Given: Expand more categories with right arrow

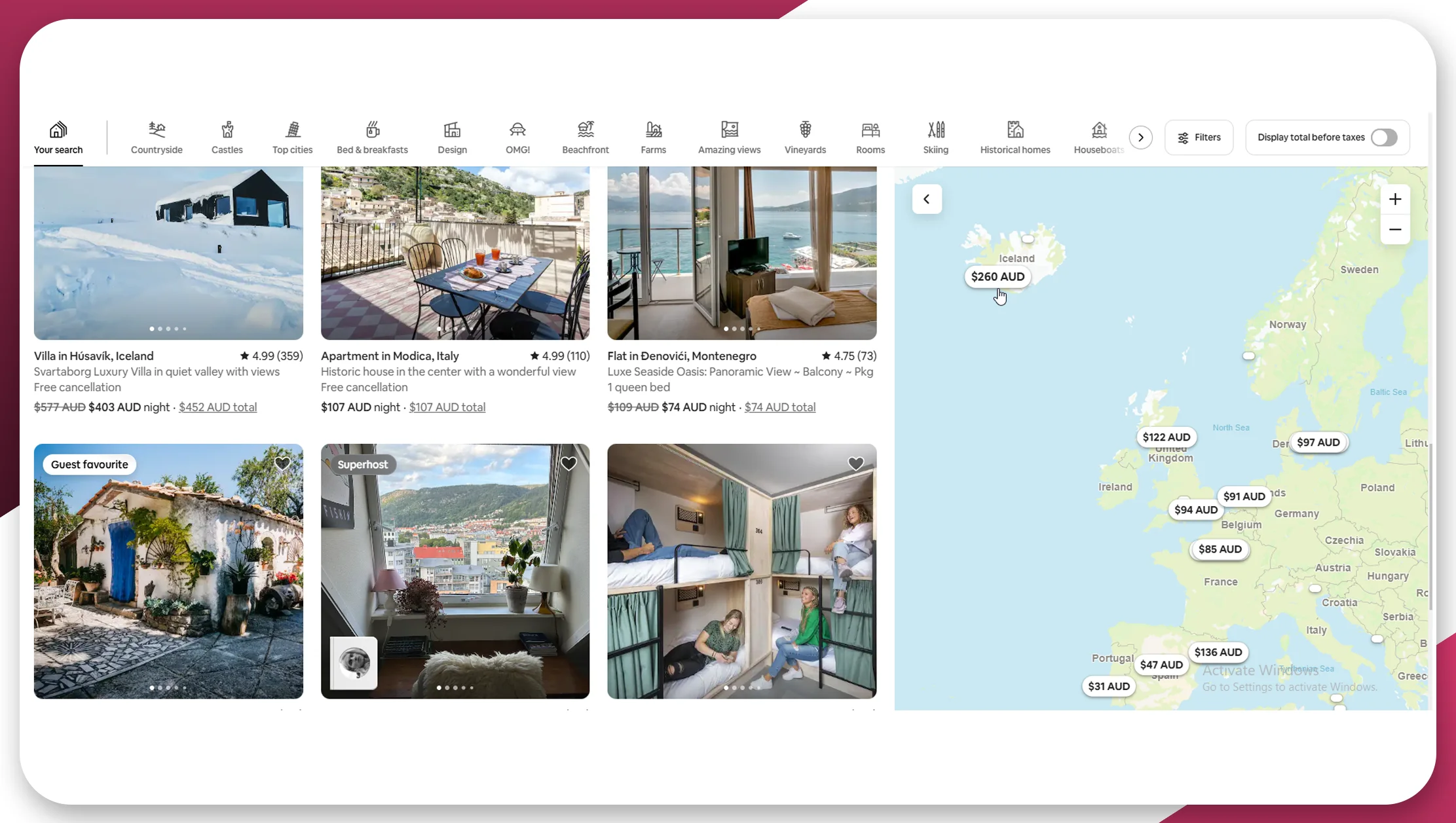Looking at the screenshot, I should coord(1140,137).
